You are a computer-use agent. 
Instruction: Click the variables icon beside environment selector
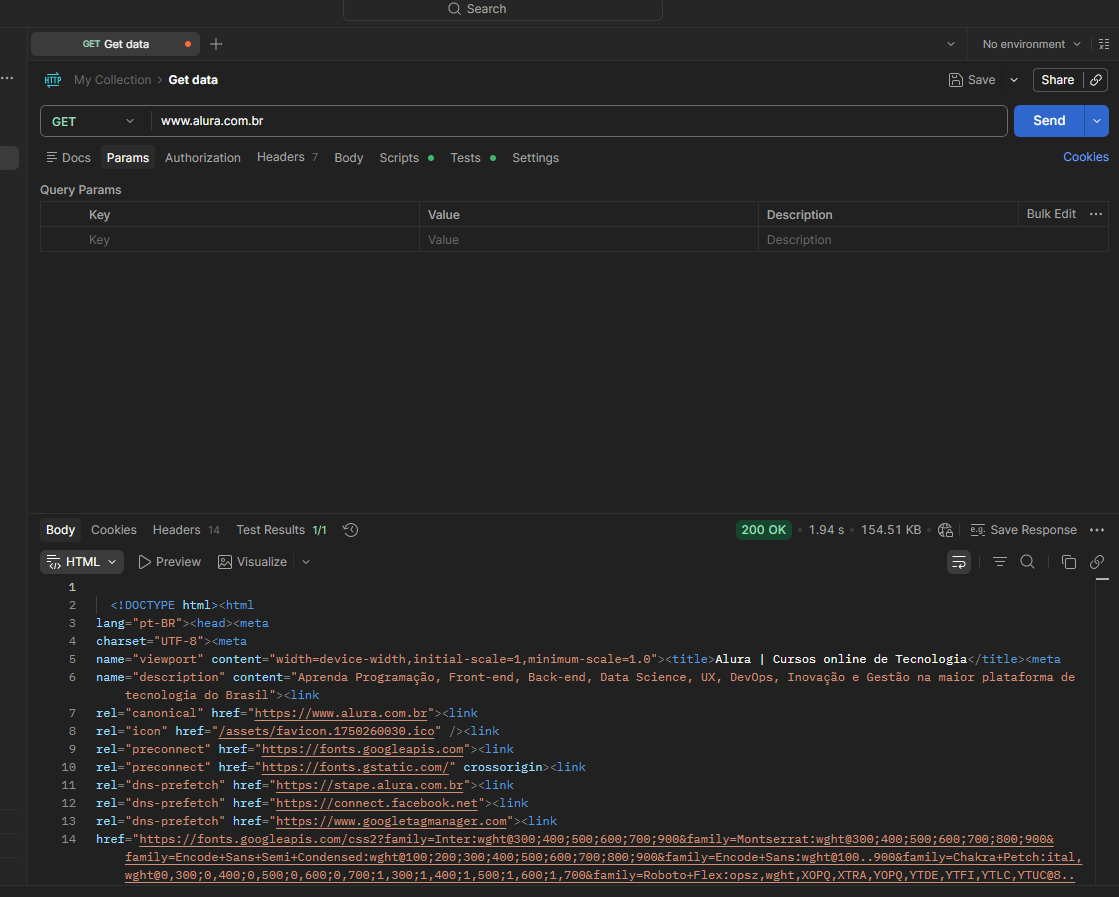point(1104,44)
